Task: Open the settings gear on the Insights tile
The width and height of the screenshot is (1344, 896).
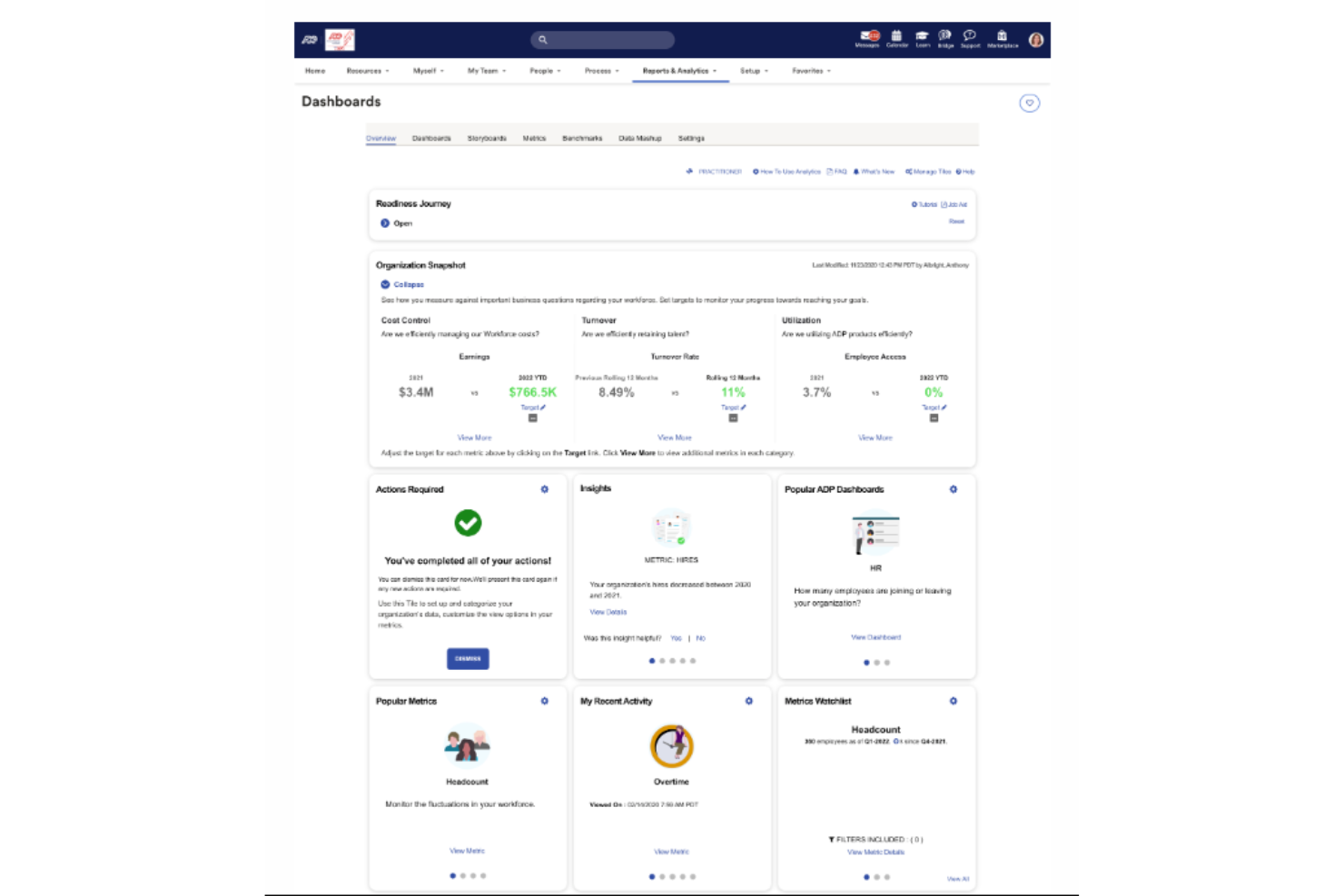Action: (748, 489)
